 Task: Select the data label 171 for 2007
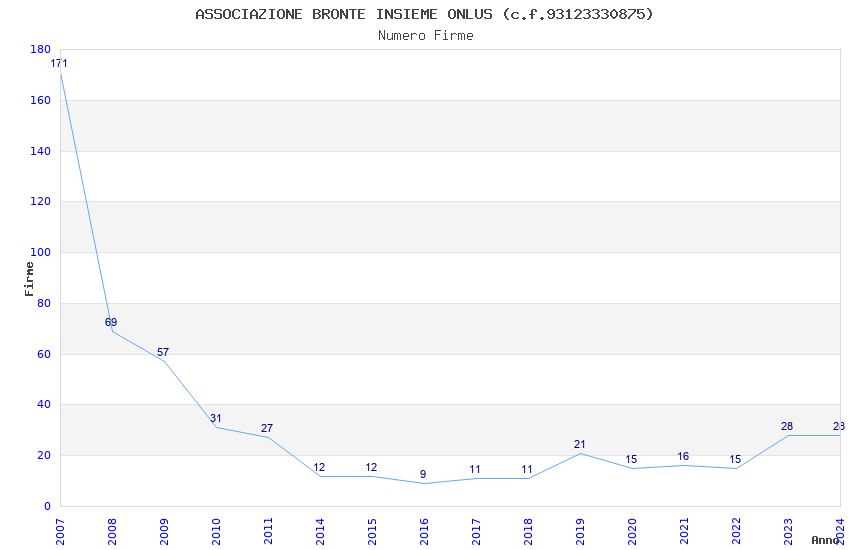(x=59, y=63)
